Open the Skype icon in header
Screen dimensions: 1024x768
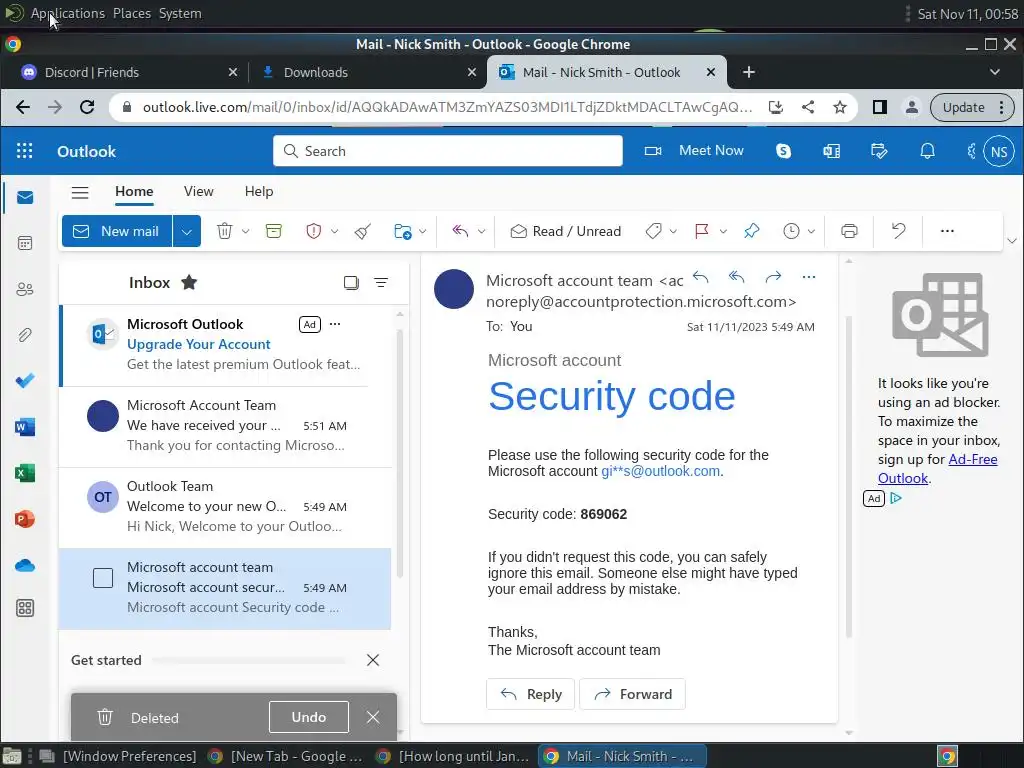tap(783, 152)
